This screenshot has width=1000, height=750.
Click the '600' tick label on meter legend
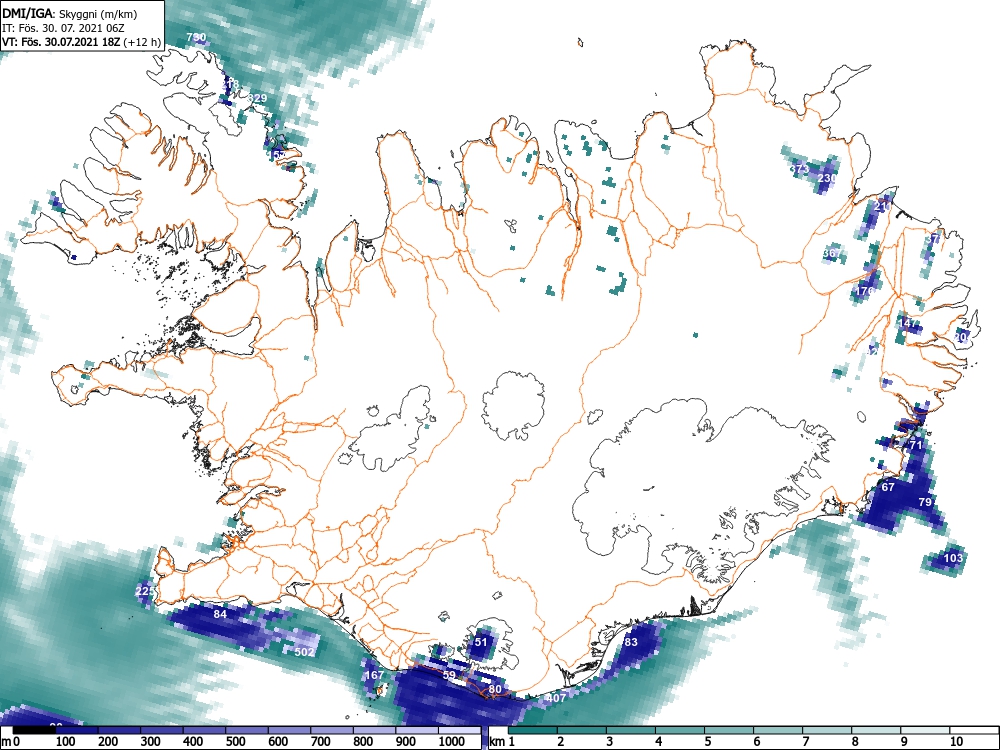point(278,742)
